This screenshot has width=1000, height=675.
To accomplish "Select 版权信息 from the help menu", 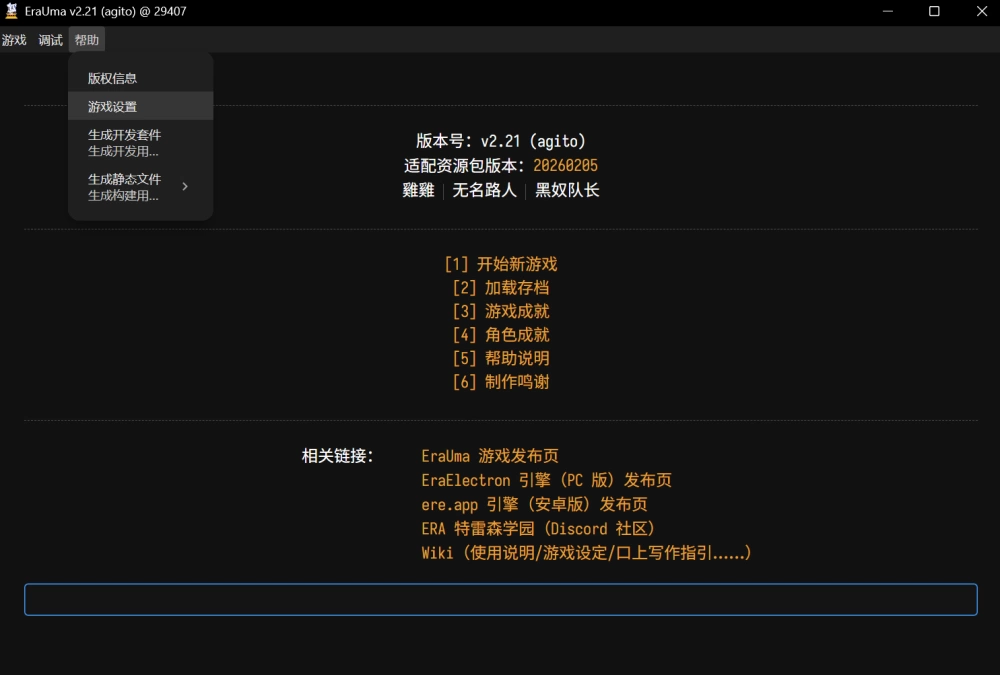I will coord(140,78).
